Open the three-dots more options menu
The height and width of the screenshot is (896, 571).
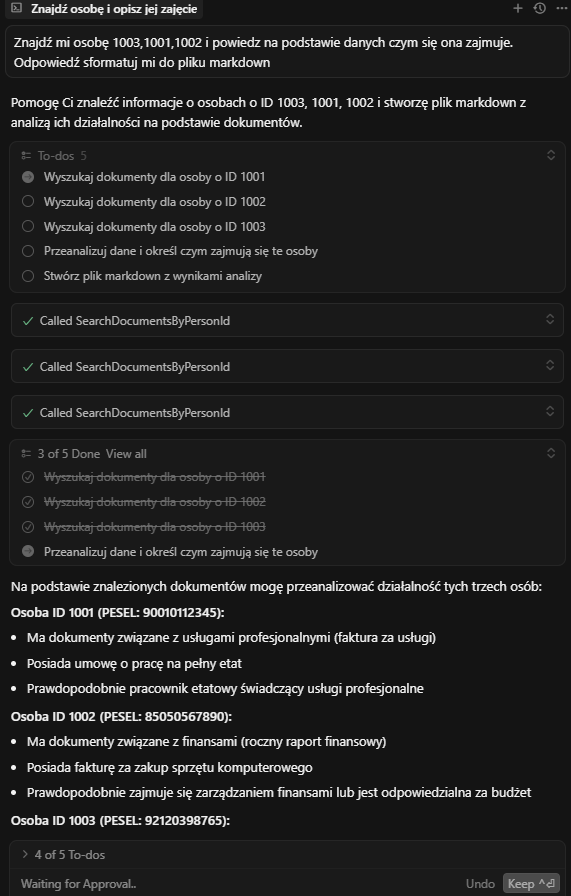tap(561, 9)
